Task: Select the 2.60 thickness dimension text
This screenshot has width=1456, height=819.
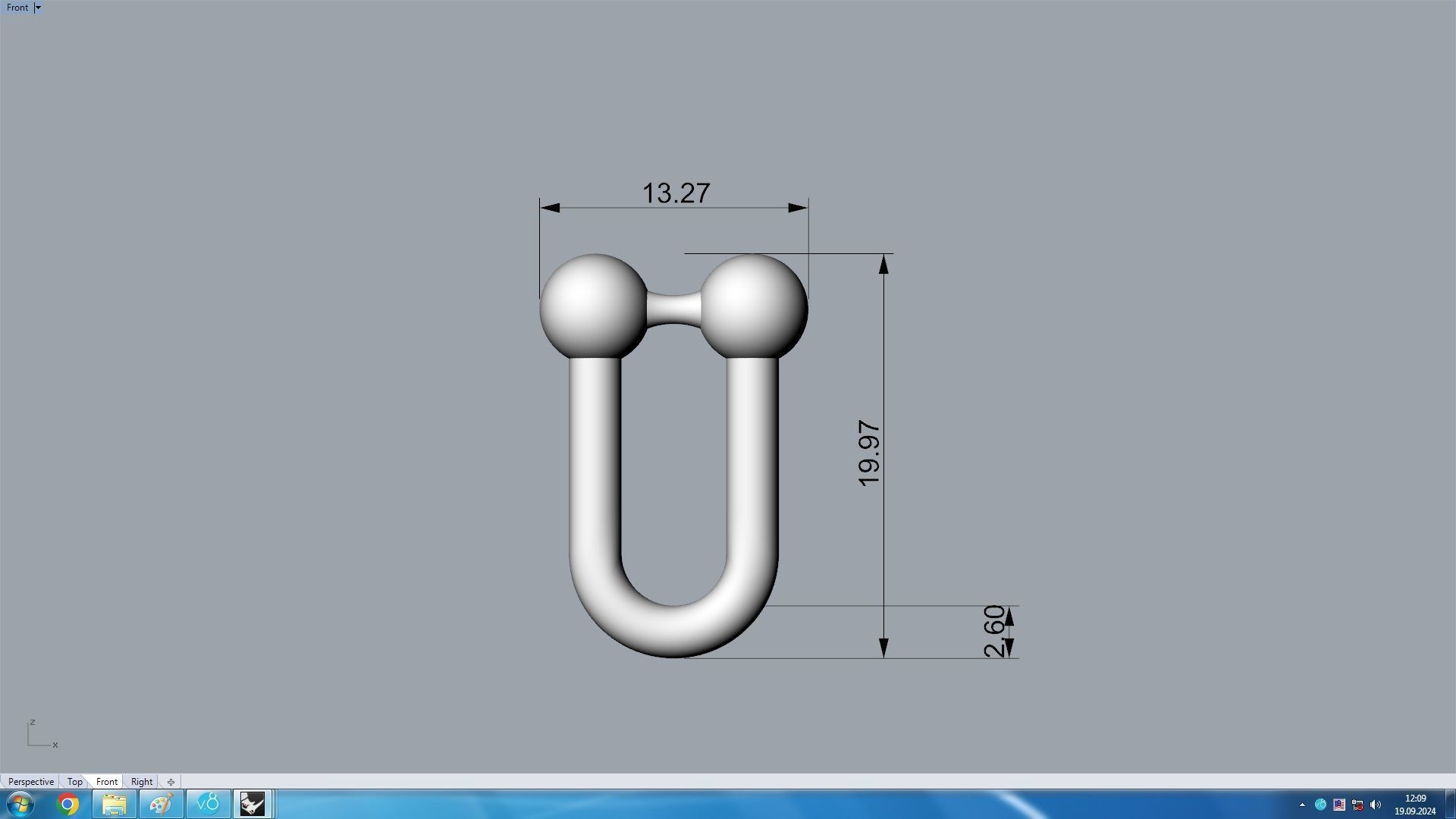Action: pyautogui.click(x=994, y=631)
